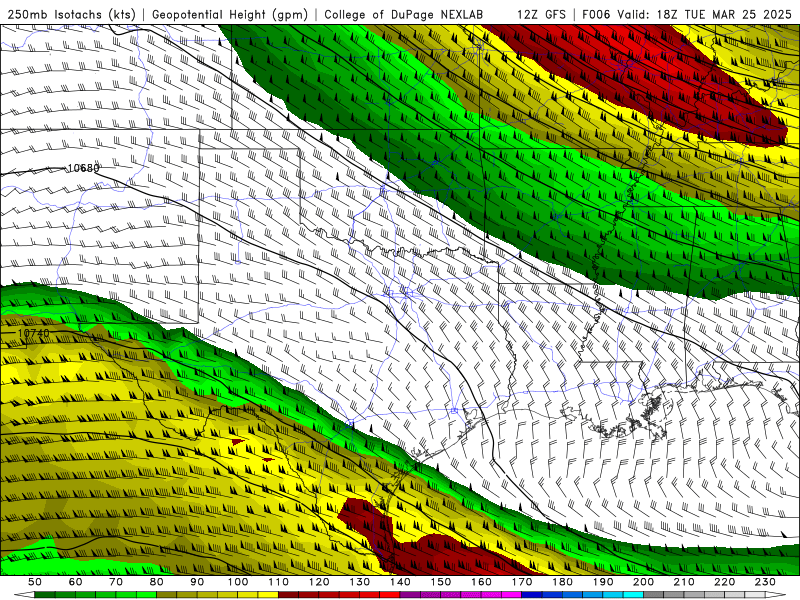Click the colorbar's right end arrow

[776, 595]
